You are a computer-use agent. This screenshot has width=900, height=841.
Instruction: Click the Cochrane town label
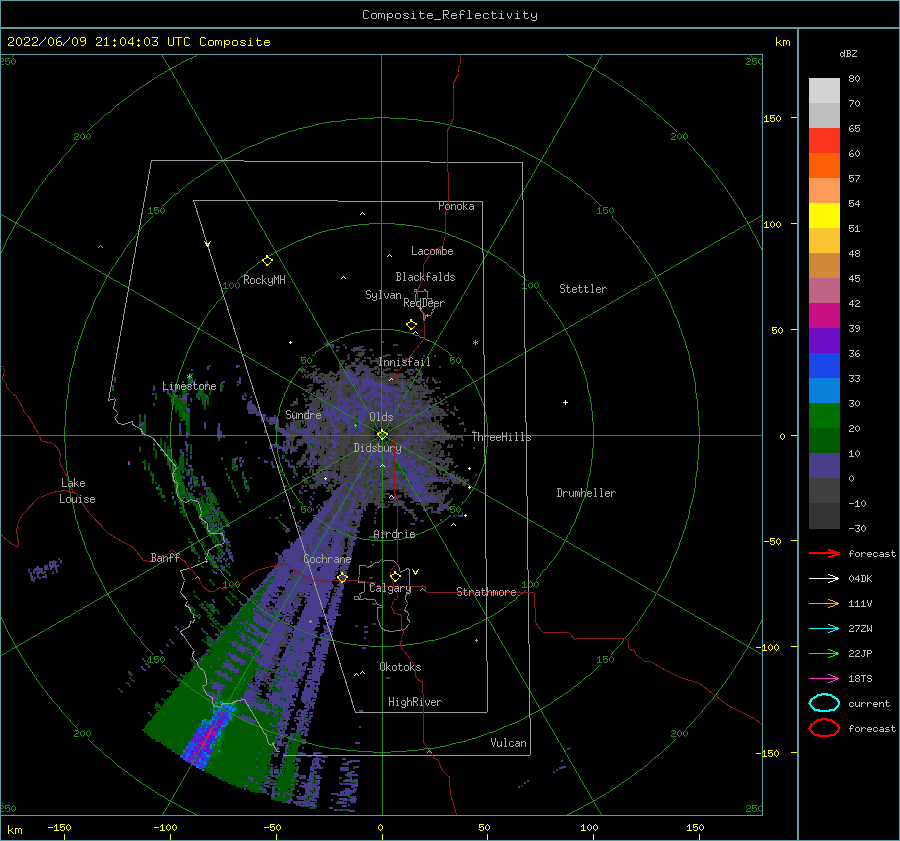point(327,559)
